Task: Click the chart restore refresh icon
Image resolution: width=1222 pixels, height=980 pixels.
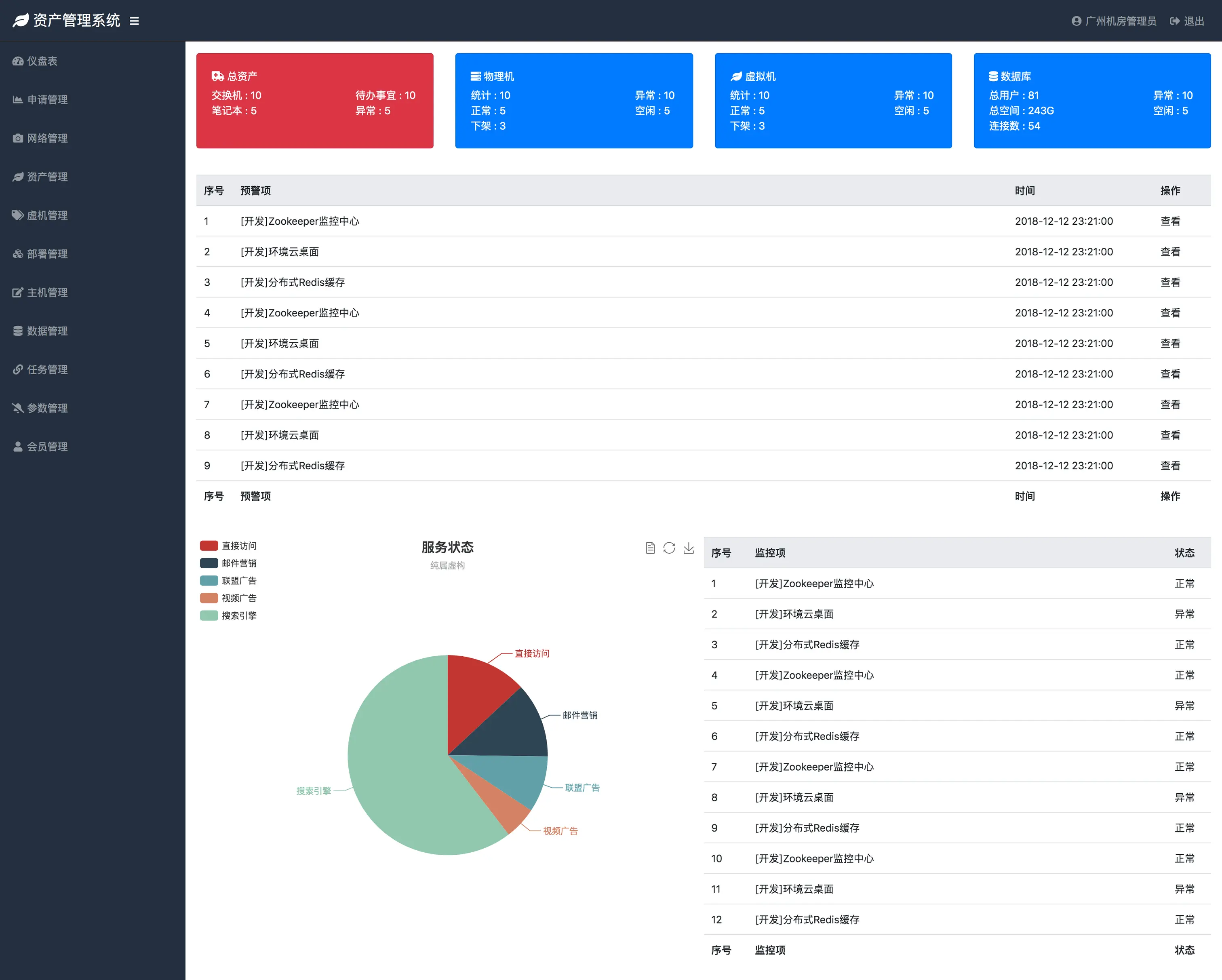Action: point(669,548)
